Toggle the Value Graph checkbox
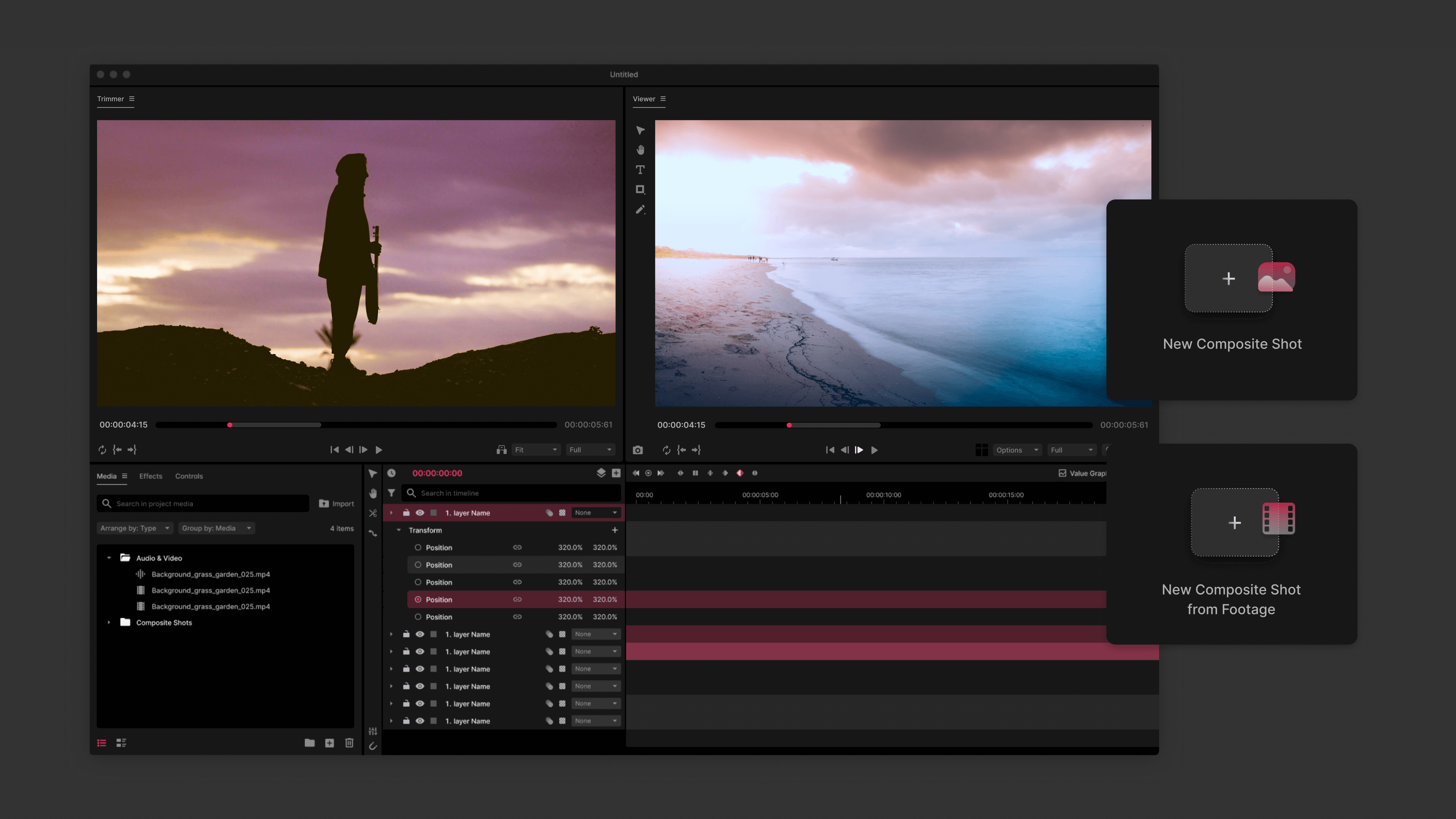Viewport: 1456px width, 819px height. tap(1062, 473)
